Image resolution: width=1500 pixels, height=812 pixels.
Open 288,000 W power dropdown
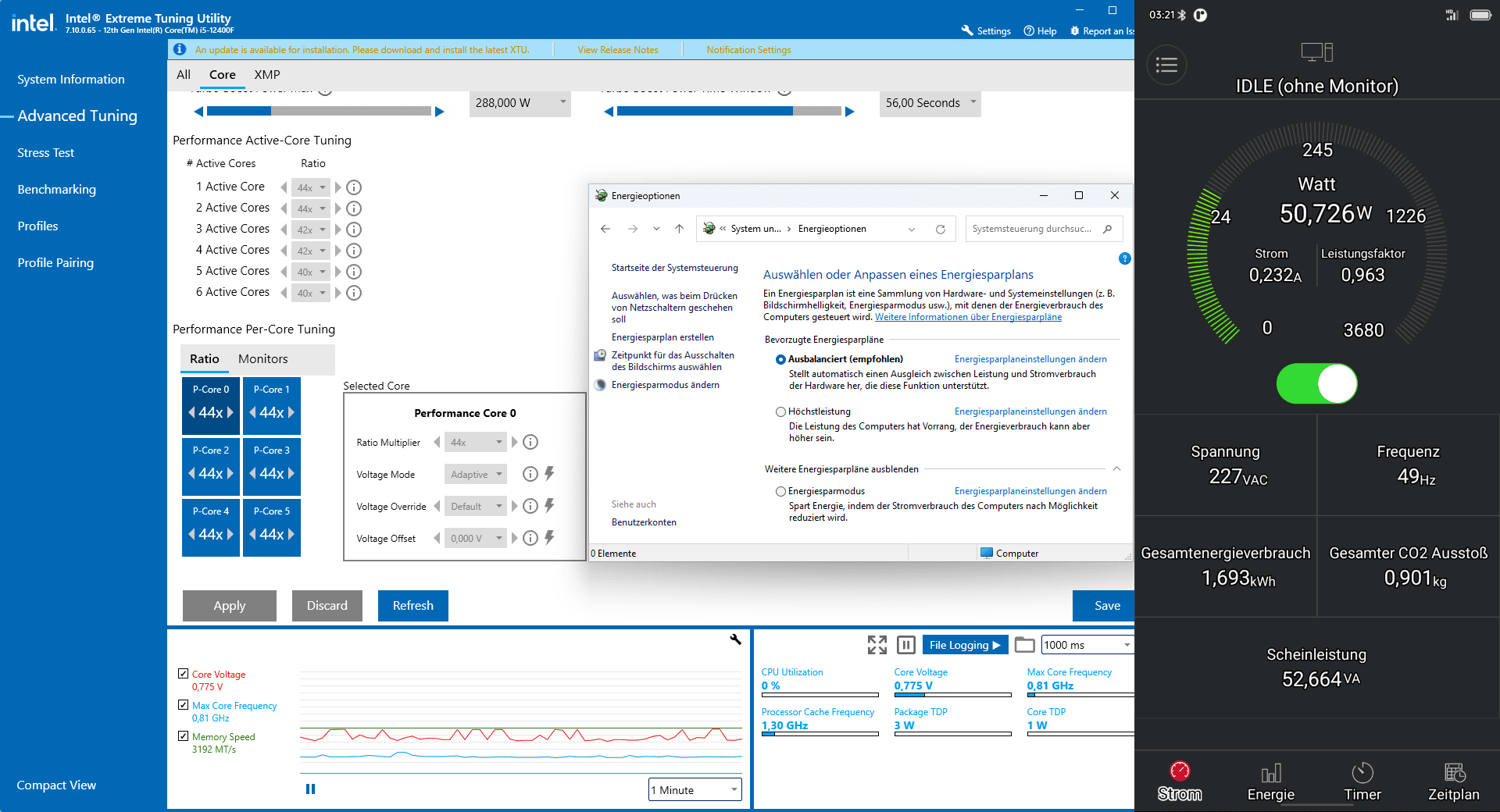(x=520, y=103)
